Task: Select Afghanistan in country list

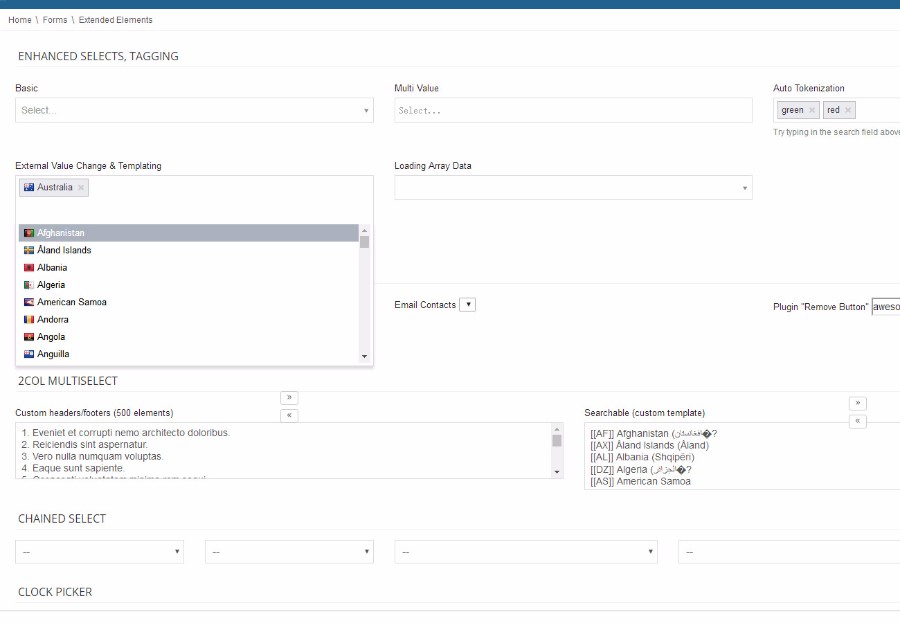Action: [189, 233]
